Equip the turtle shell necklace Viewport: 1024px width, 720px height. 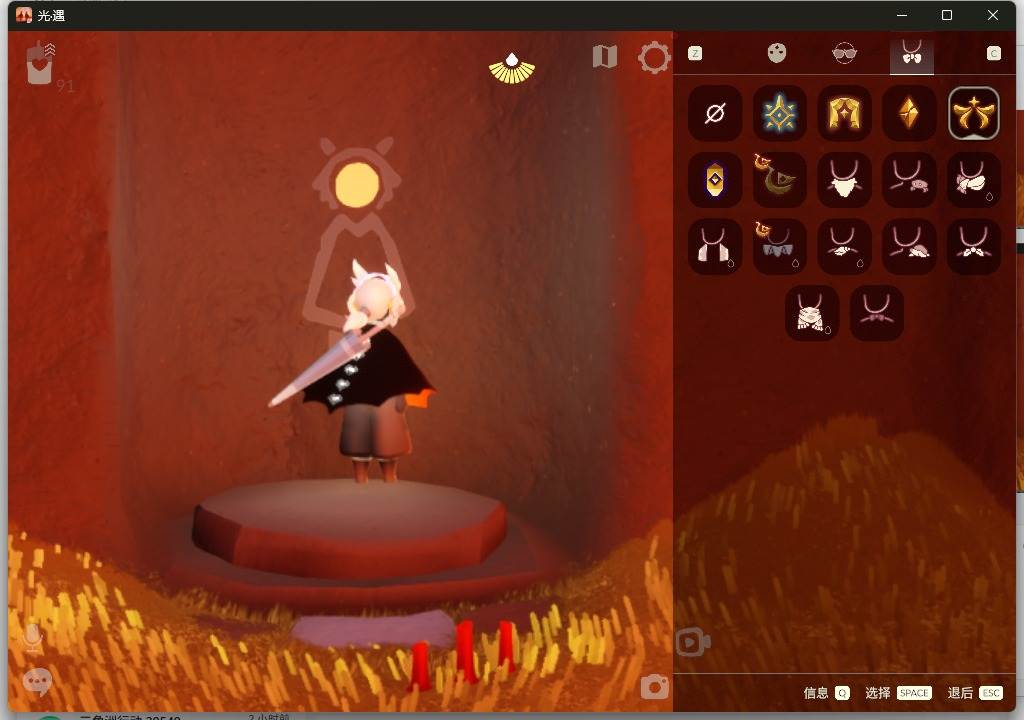[x=908, y=246]
